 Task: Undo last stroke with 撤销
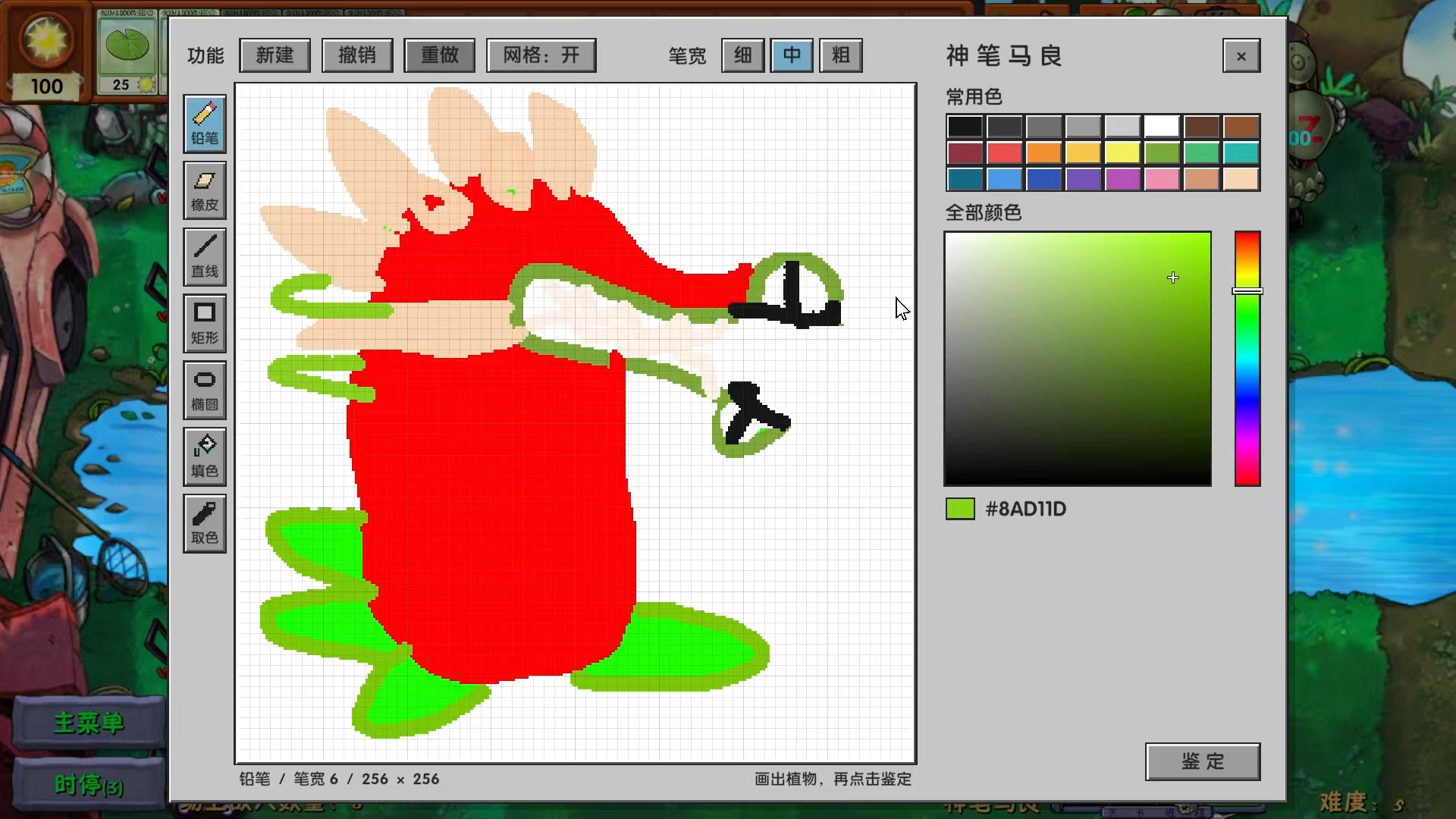coord(357,55)
